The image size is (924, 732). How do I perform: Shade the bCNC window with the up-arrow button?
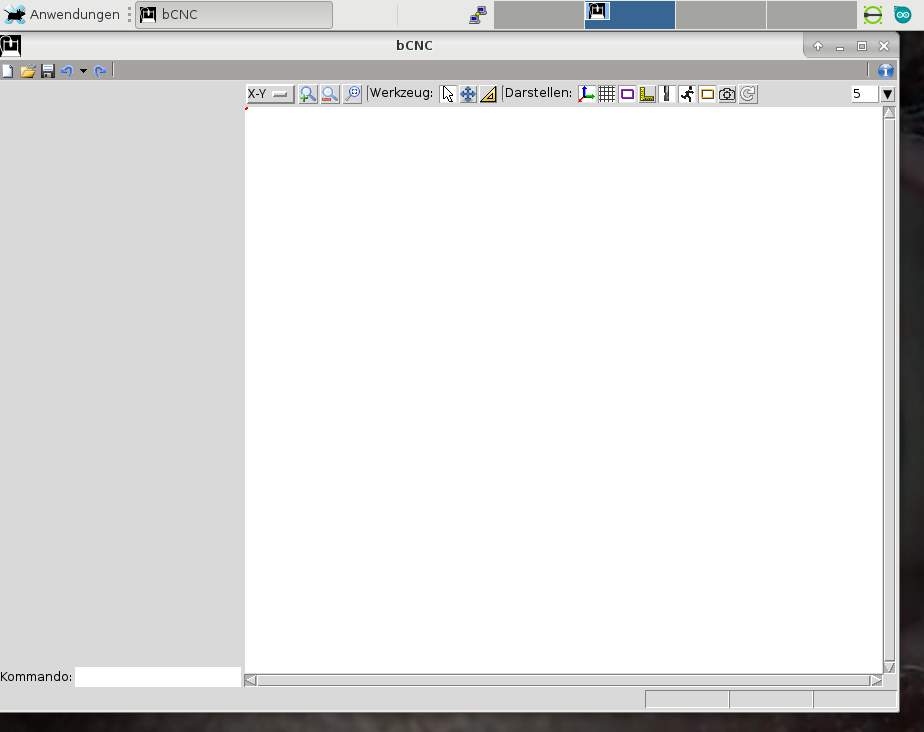click(818, 46)
